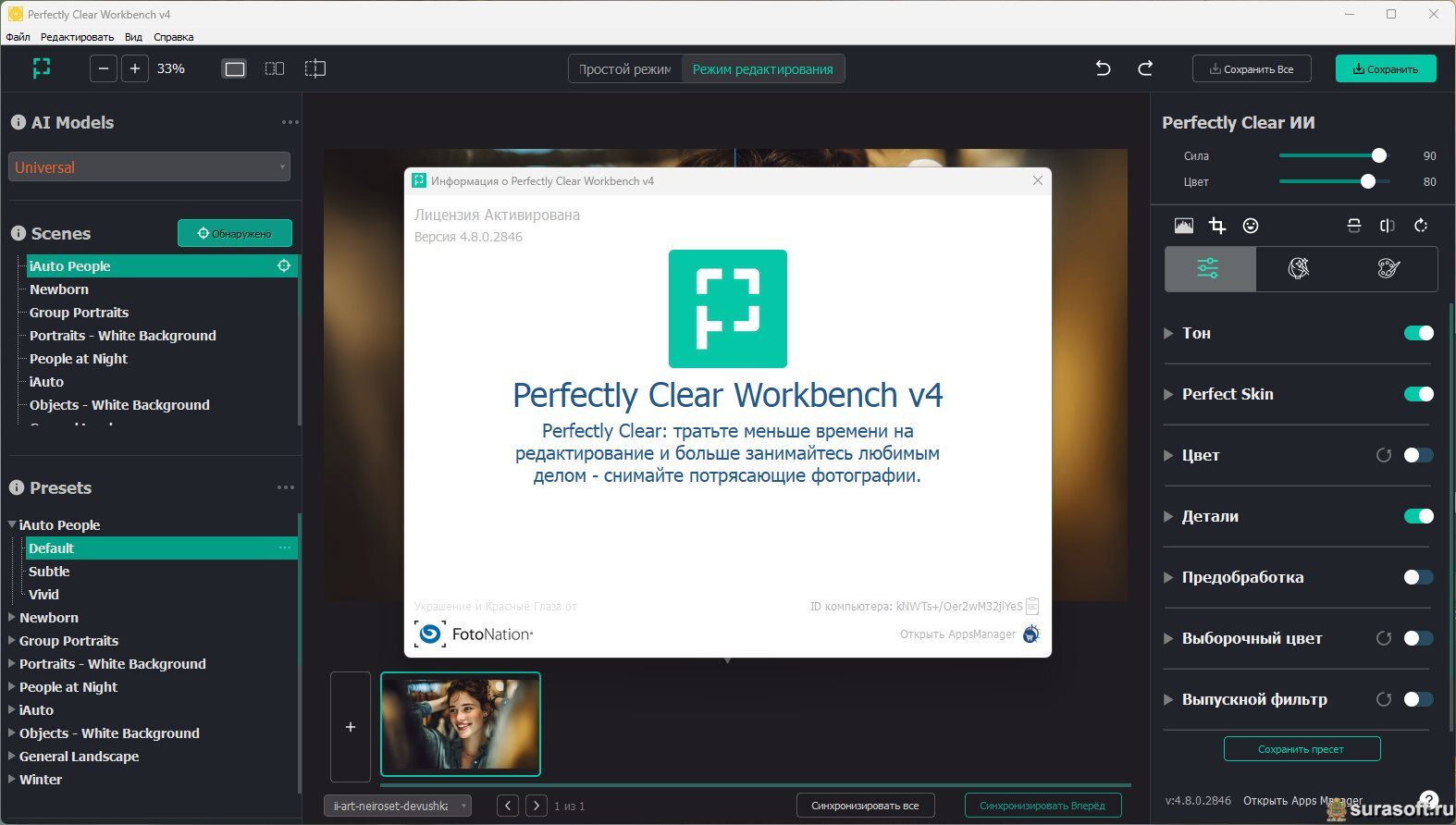Screen dimensions: 1456x825
Task: Click the Сохранить пресет button
Action: (x=1302, y=749)
